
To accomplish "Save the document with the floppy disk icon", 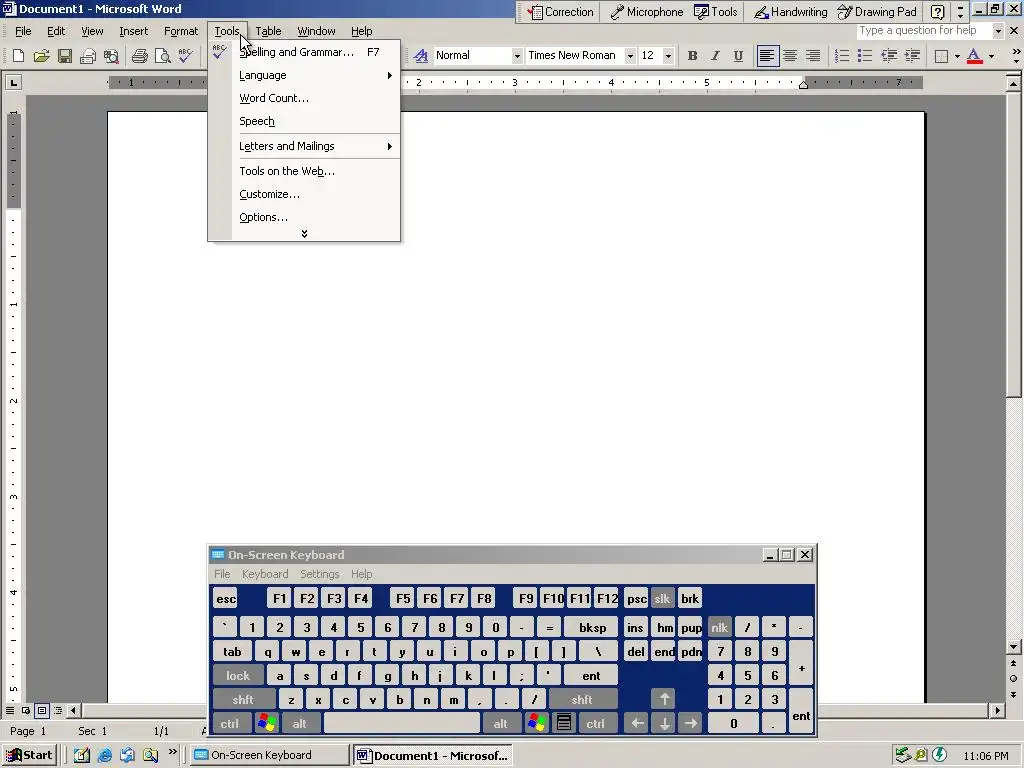I will [65, 56].
